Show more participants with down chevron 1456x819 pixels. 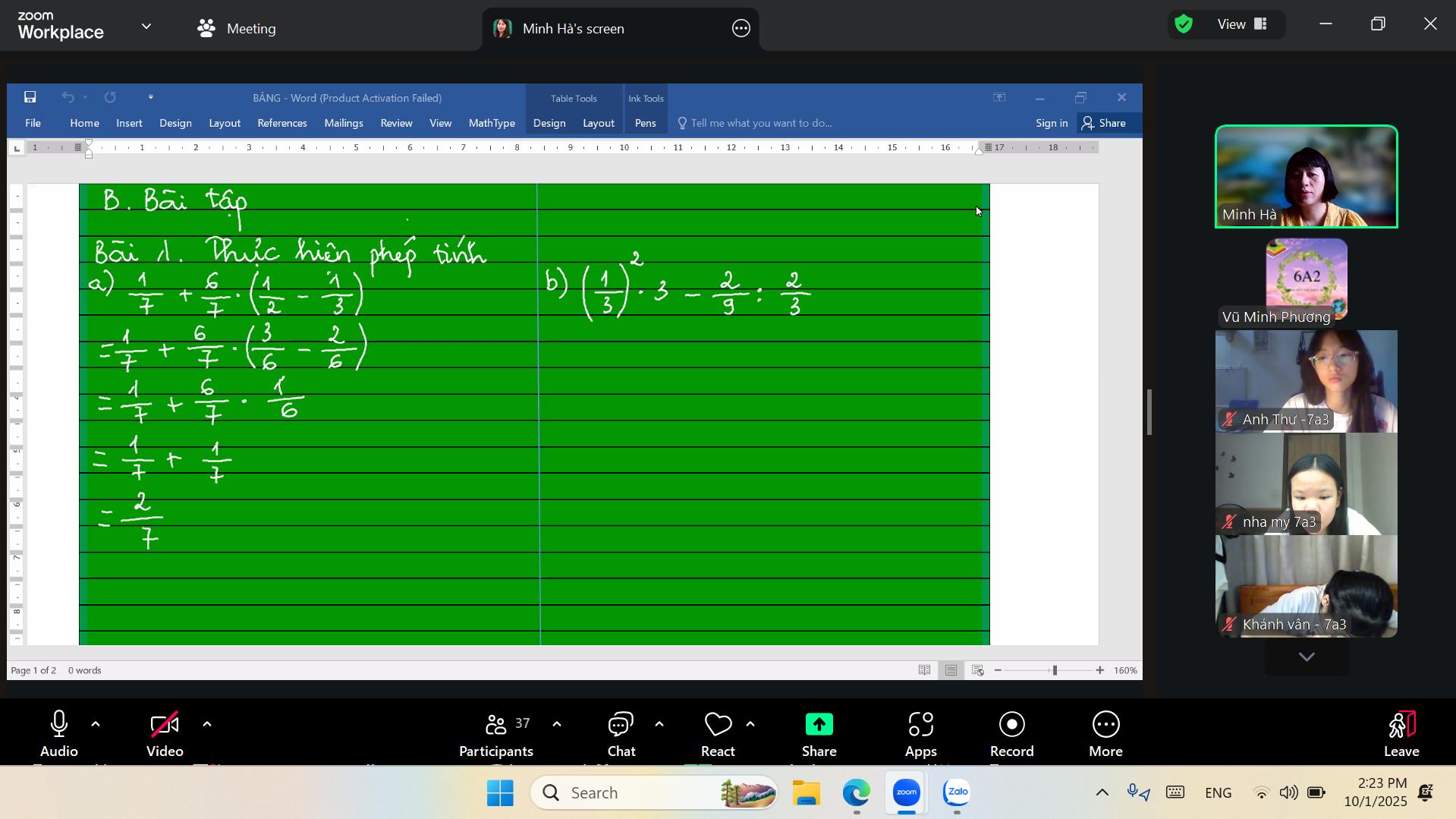[x=1306, y=657]
